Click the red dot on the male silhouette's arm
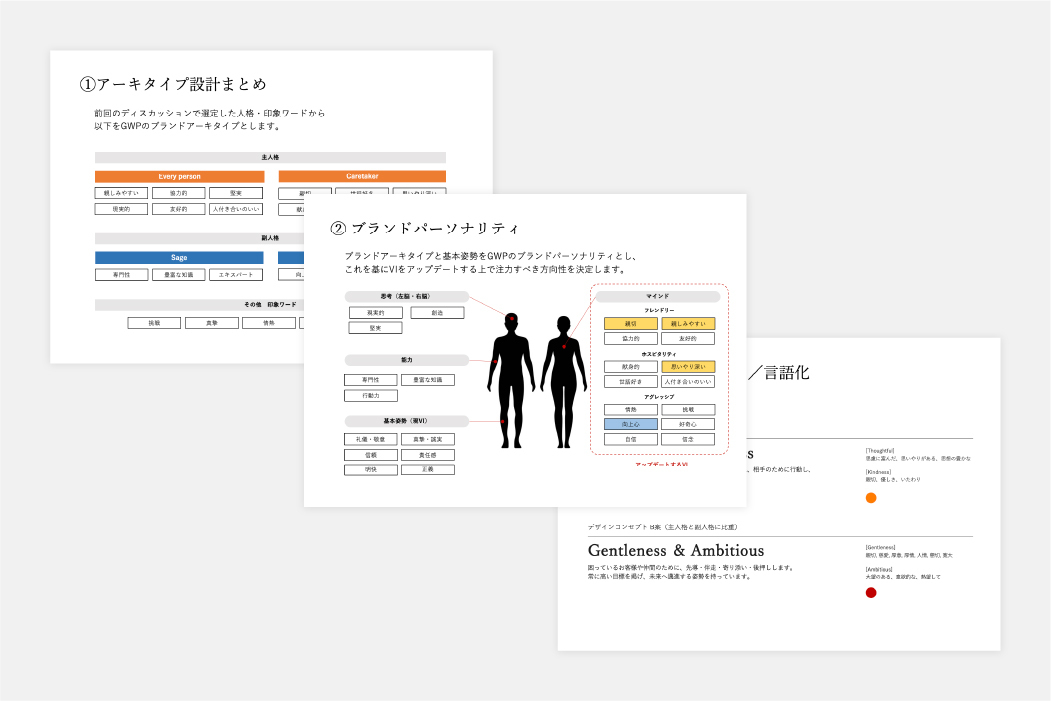This screenshot has width=1051, height=701. pos(495,361)
